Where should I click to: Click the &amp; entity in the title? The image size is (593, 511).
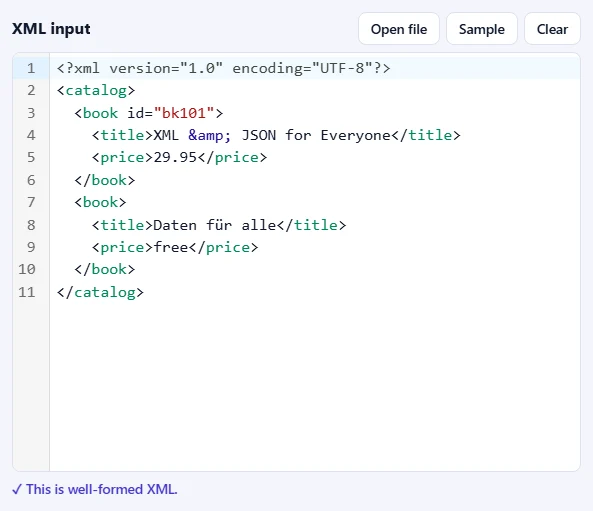tap(210, 135)
